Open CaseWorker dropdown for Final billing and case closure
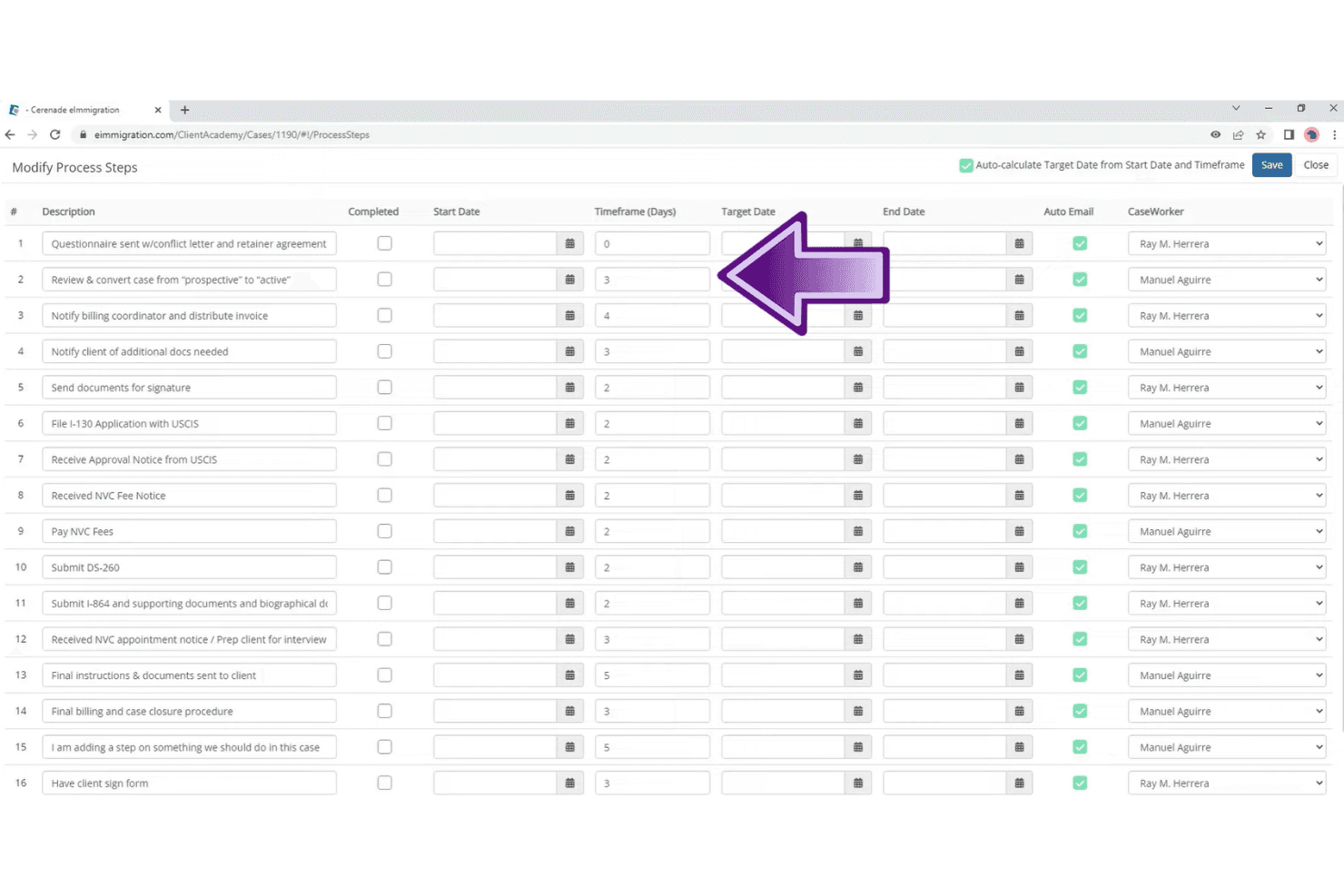Image resolution: width=1344 pixels, height=896 pixels. click(1227, 711)
